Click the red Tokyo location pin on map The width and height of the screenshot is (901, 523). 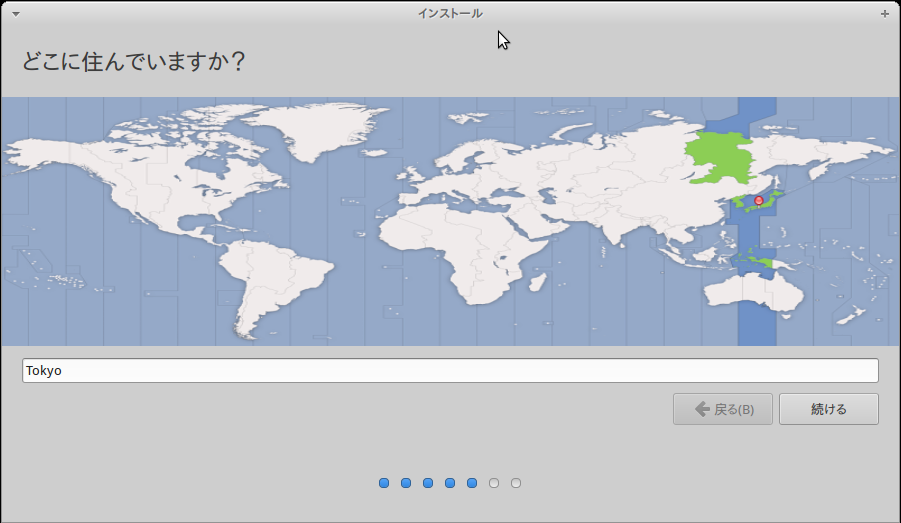[758, 201]
